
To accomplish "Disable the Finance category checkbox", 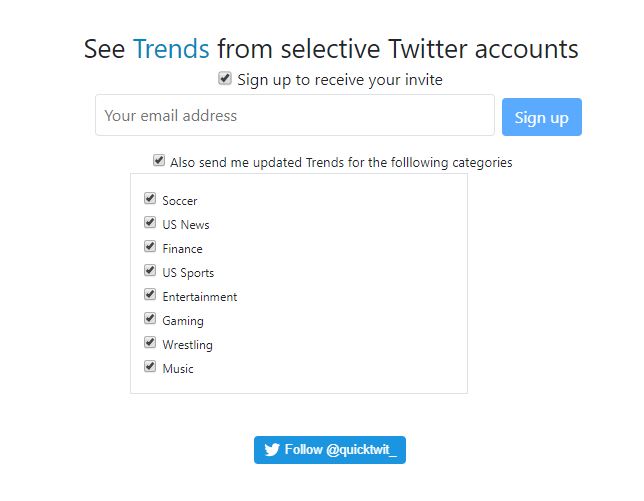I will point(150,247).
